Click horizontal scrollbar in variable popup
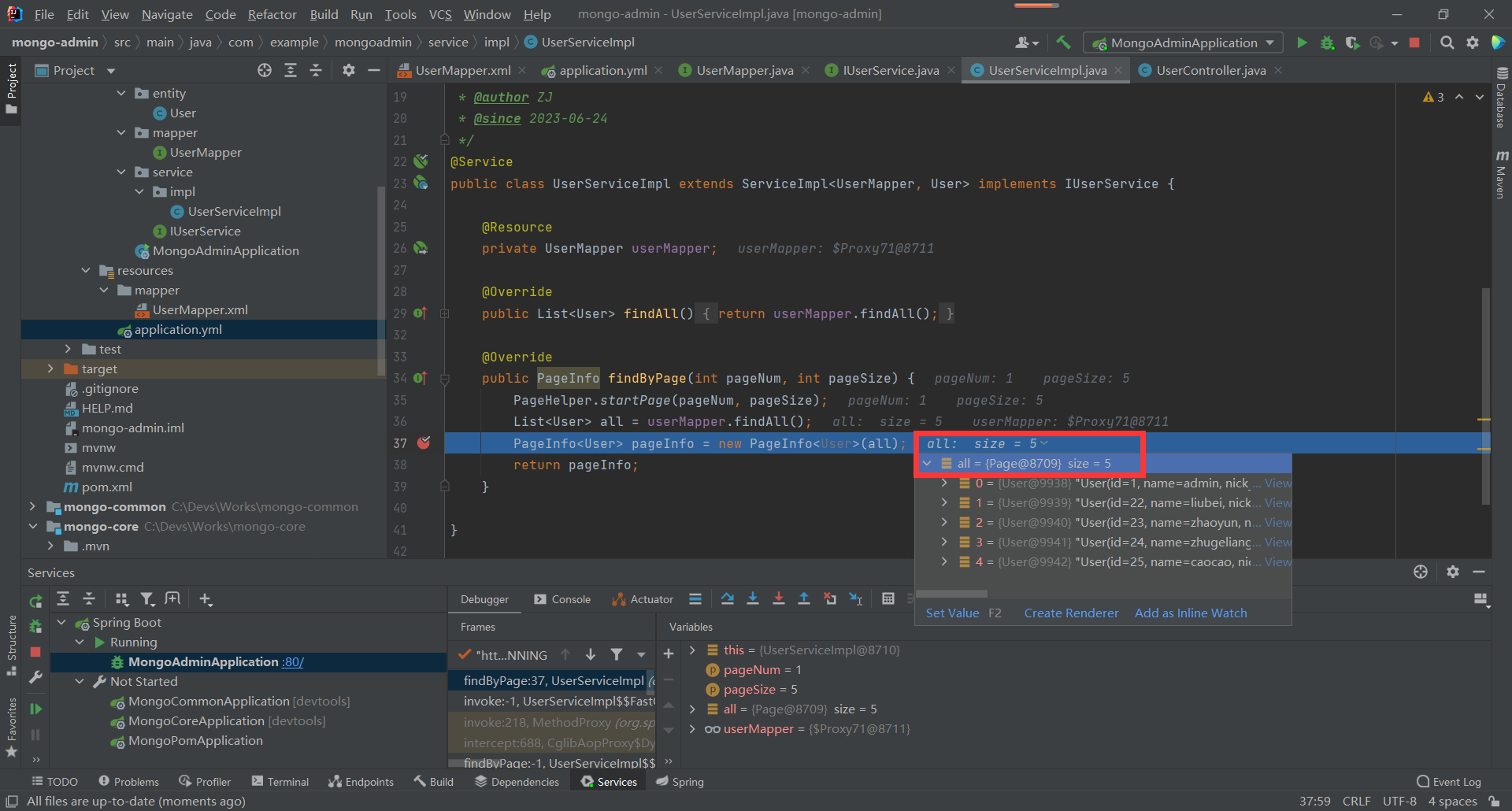 click(951, 594)
